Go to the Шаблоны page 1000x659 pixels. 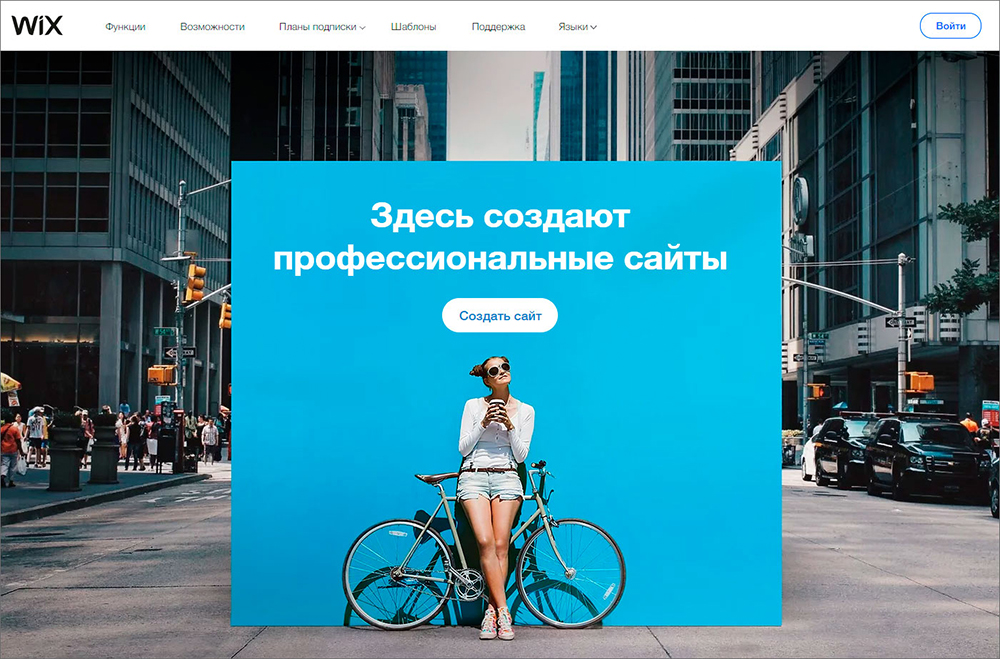pyautogui.click(x=413, y=27)
